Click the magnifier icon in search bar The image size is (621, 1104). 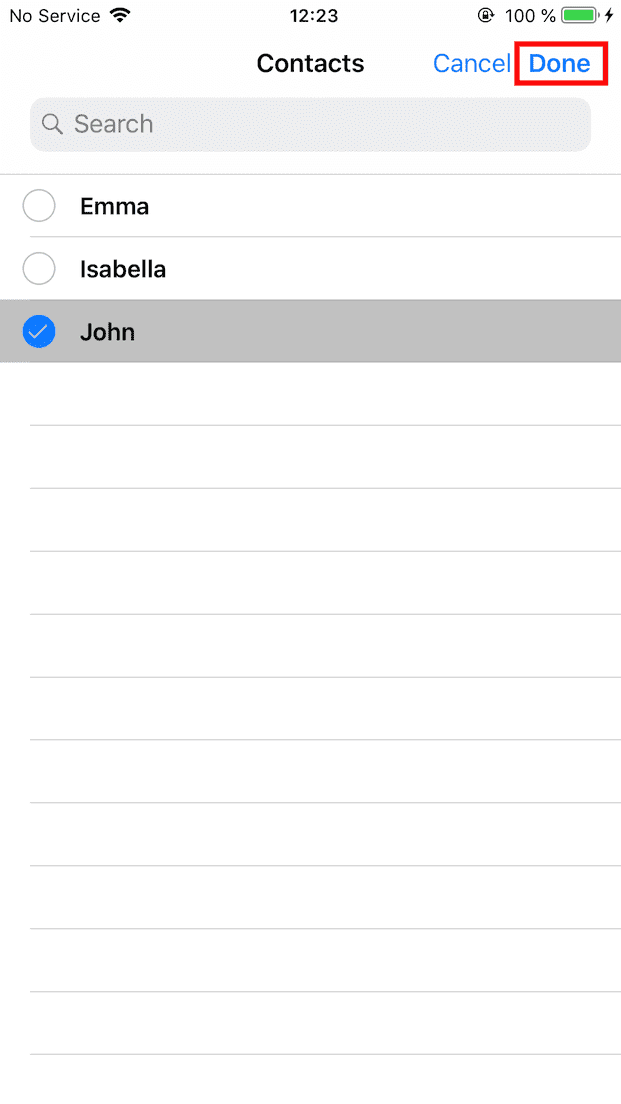coord(53,124)
